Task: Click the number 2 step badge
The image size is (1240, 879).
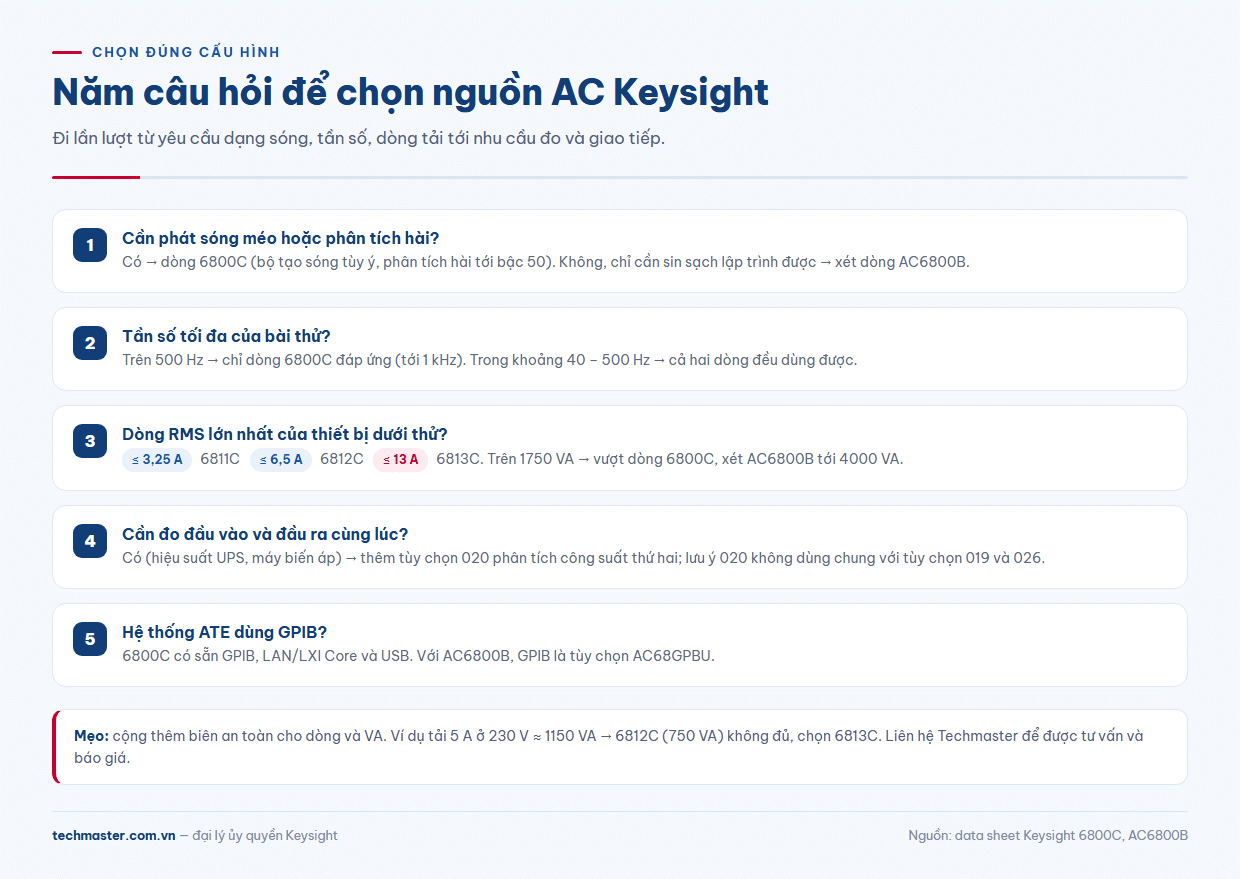Action: tap(90, 343)
